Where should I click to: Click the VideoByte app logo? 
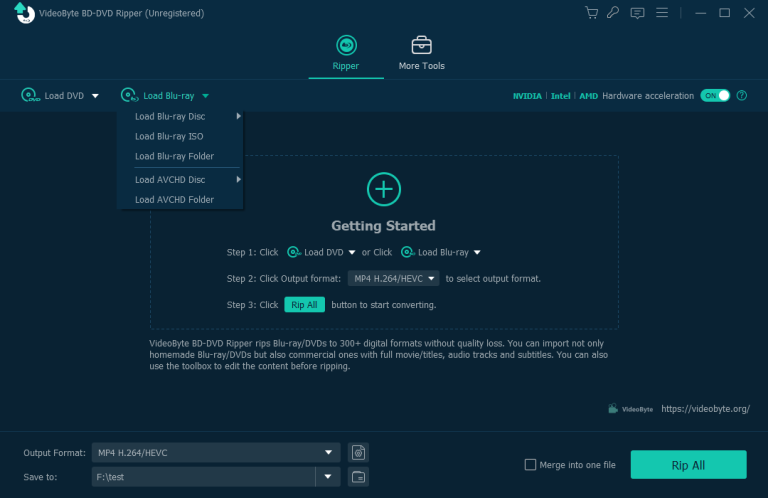tap(24, 13)
